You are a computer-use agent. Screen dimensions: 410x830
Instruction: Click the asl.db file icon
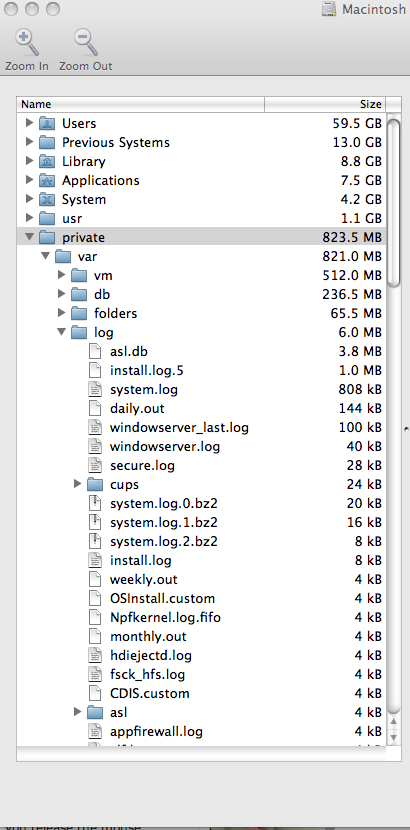tap(95, 351)
